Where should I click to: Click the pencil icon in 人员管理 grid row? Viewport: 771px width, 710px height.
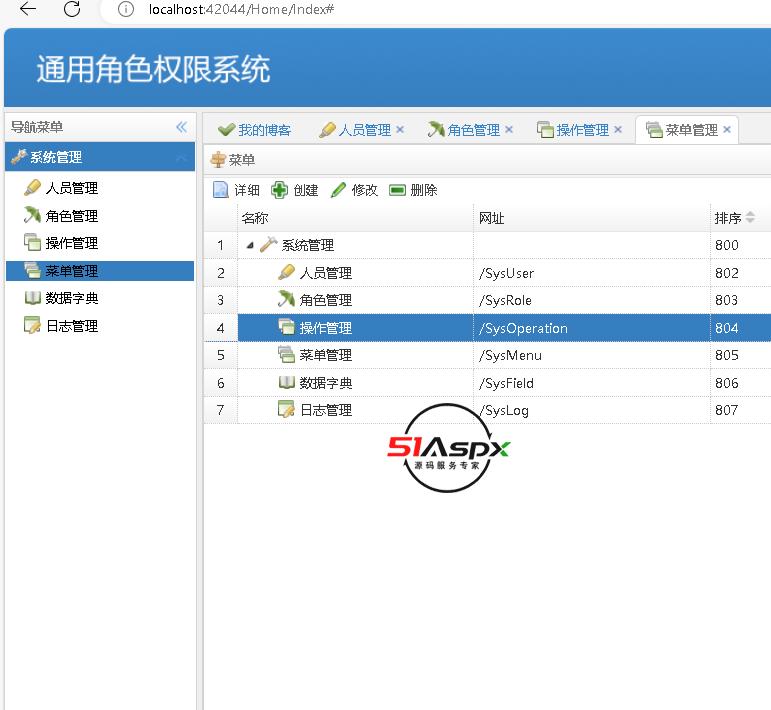[287, 272]
